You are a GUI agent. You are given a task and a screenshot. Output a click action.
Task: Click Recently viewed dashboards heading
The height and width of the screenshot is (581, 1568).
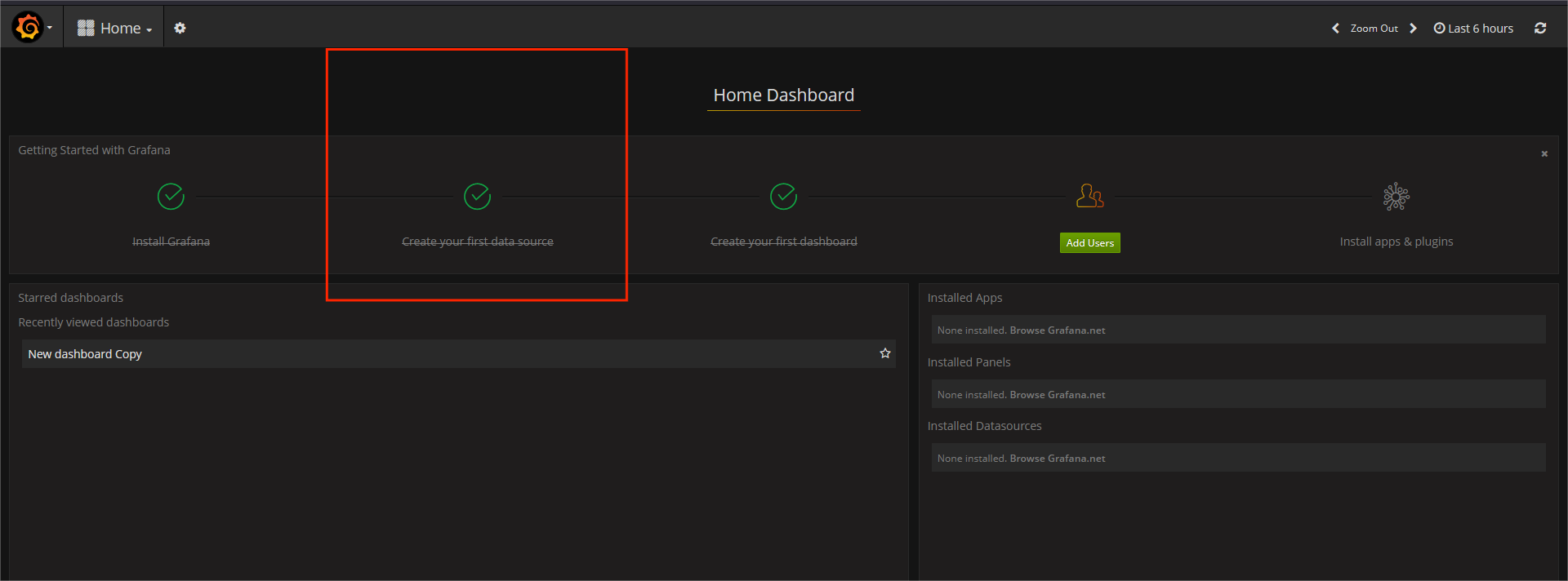point(94,322)
